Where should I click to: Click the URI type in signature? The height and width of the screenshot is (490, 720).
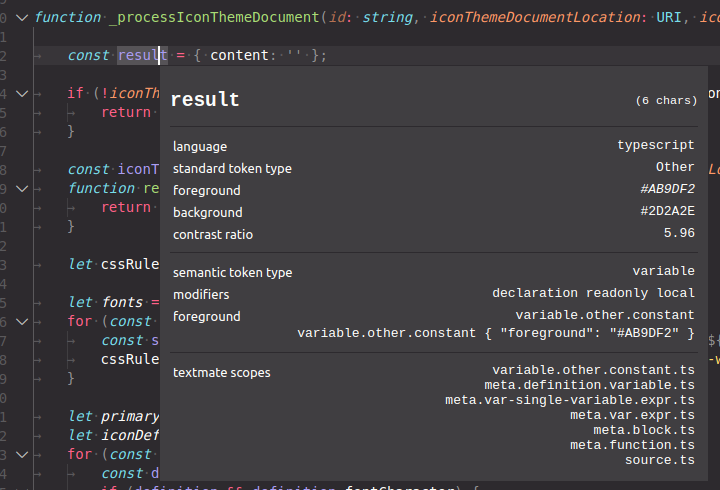668,17
